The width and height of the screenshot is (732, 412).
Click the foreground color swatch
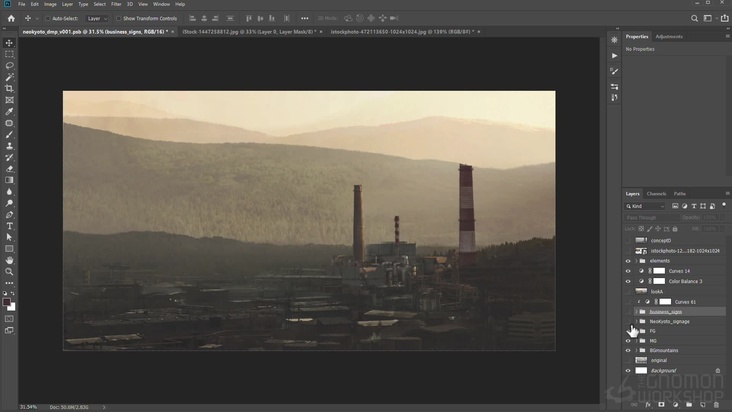tap(7, 301)
